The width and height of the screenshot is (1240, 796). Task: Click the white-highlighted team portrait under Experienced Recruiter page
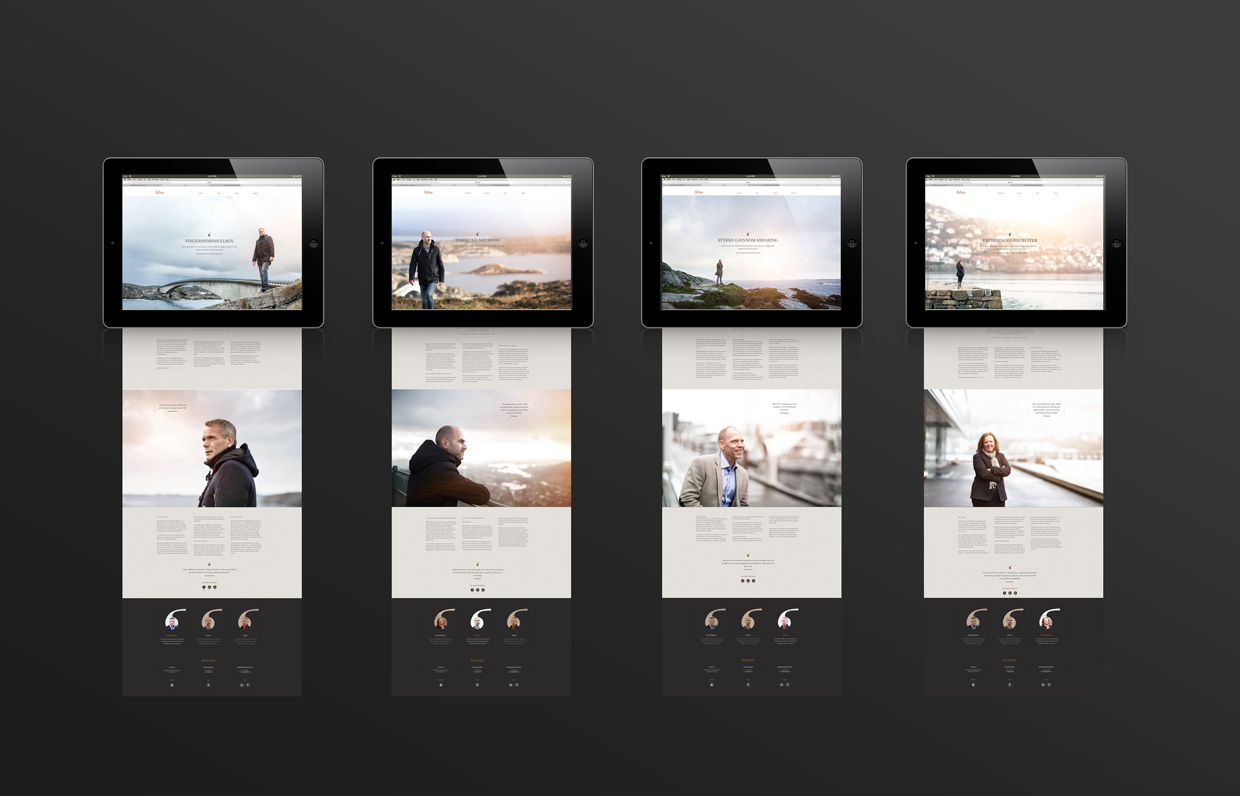[x=1046, y=621]
